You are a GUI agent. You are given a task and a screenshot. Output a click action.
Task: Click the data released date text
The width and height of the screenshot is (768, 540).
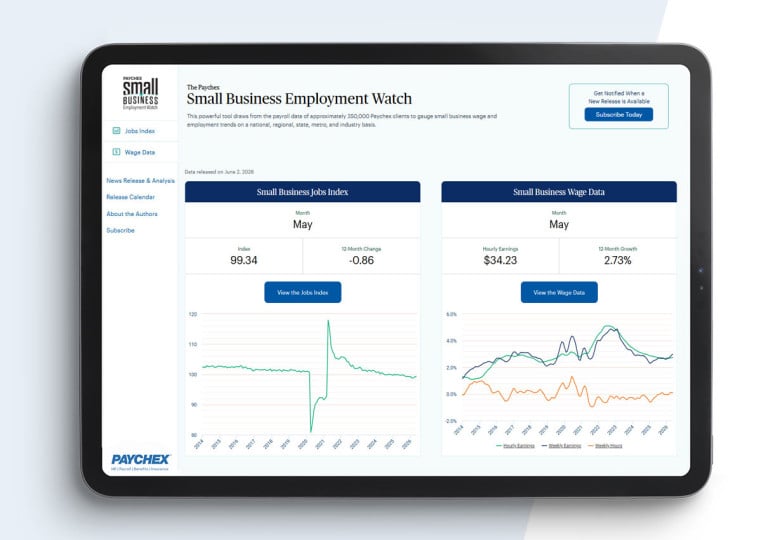click(x=219, y=172)
